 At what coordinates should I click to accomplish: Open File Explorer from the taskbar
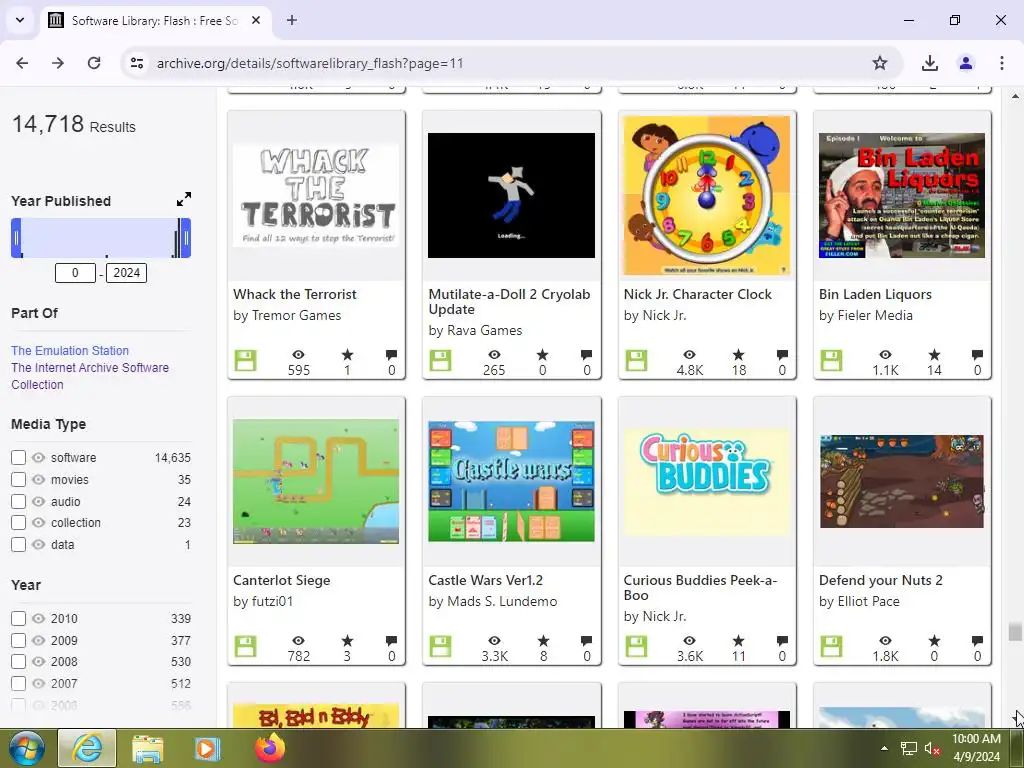(148, 748)
